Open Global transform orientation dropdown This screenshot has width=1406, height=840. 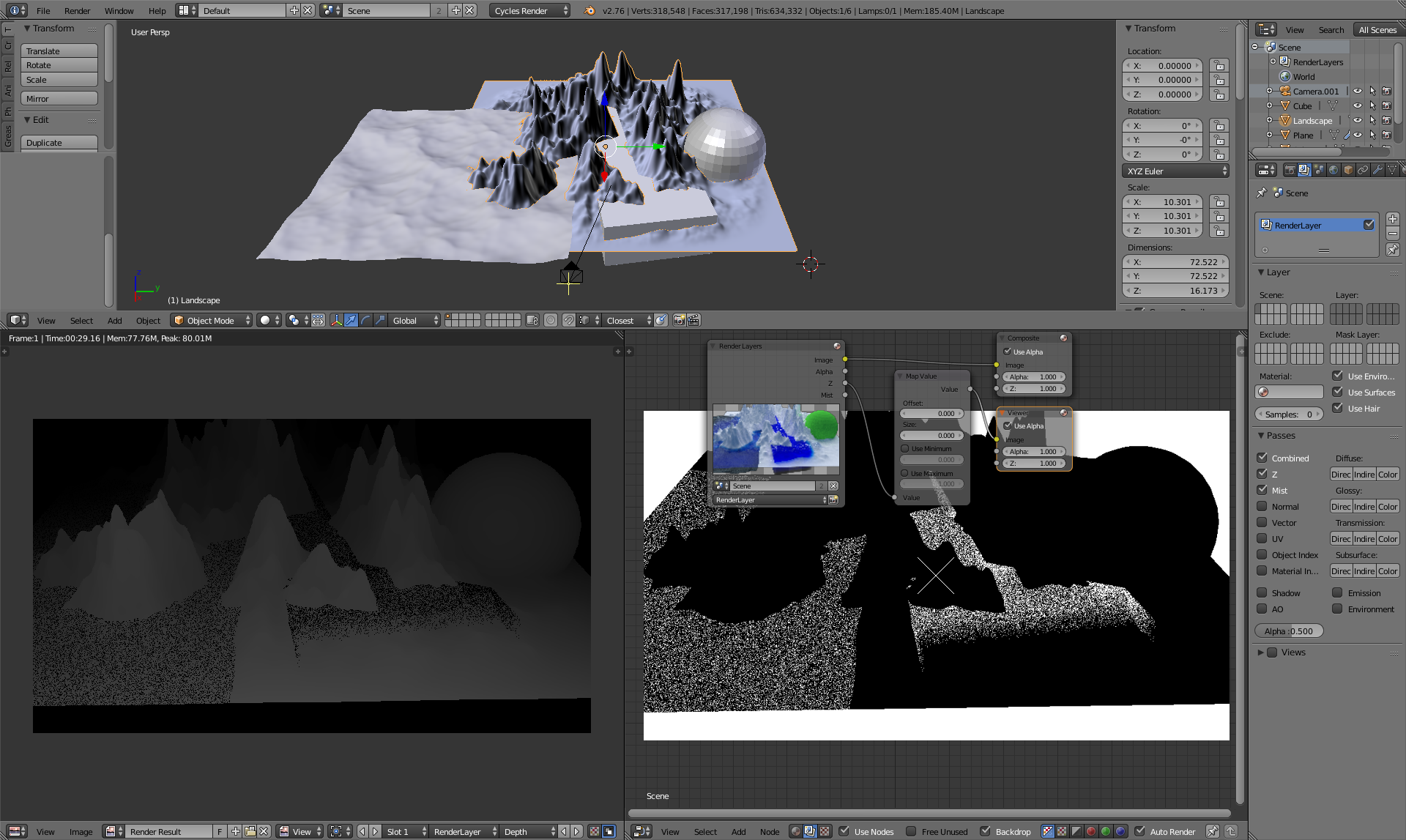tap(414, 320)
